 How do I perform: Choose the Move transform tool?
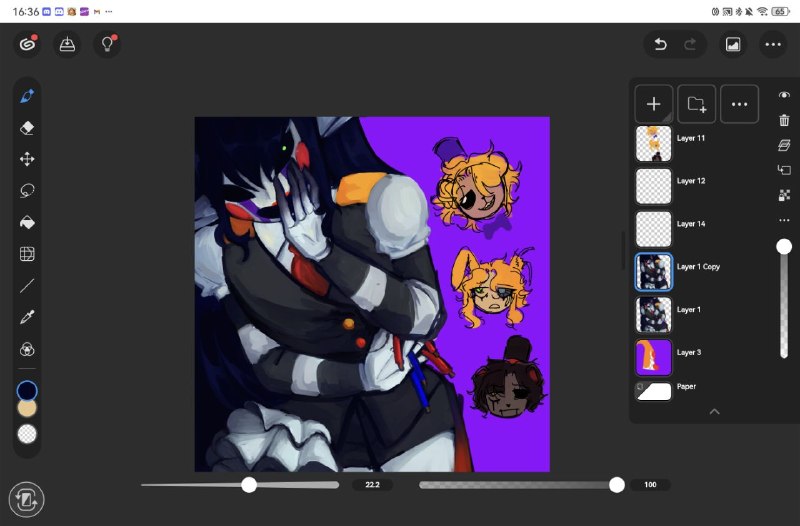(x=27, y=159)
